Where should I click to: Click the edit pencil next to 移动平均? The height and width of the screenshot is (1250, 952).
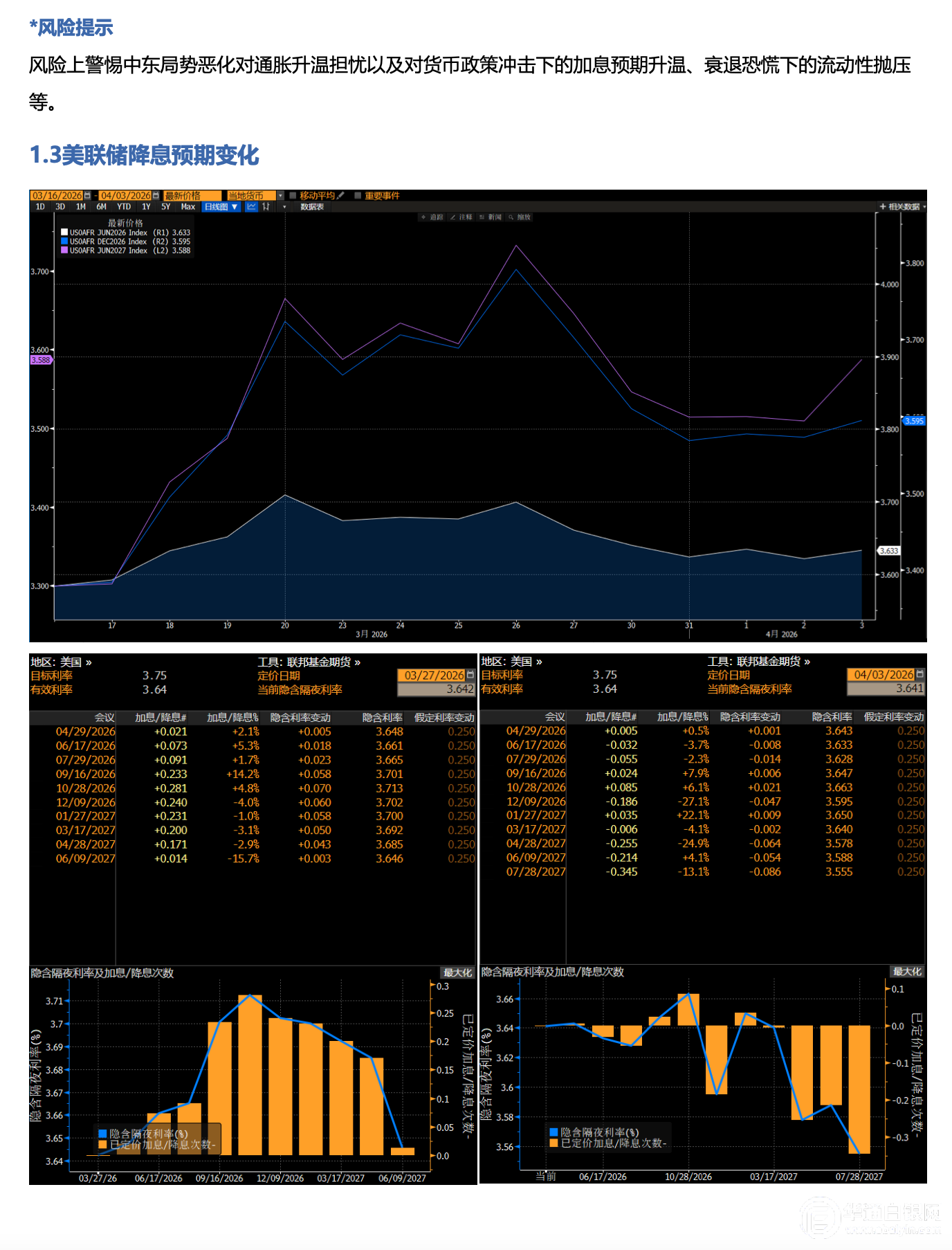point(340,196)
